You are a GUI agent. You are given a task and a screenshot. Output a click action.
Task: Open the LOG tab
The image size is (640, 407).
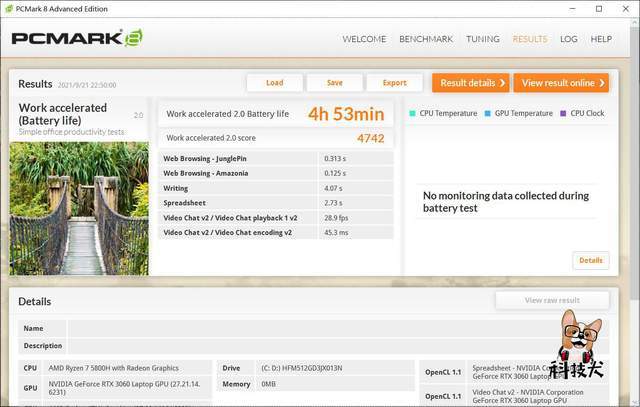click(x=569, y=39)
